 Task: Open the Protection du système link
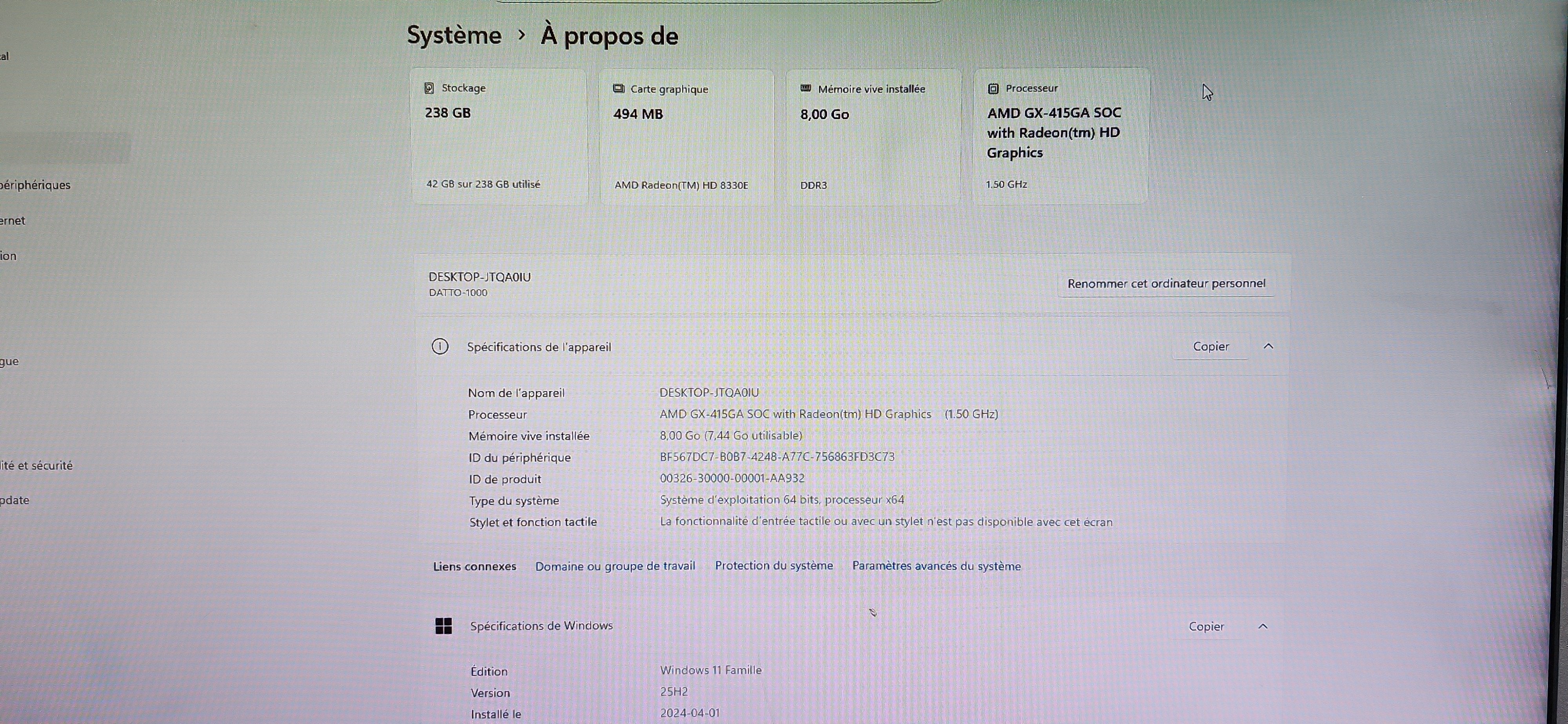(774, 565)
